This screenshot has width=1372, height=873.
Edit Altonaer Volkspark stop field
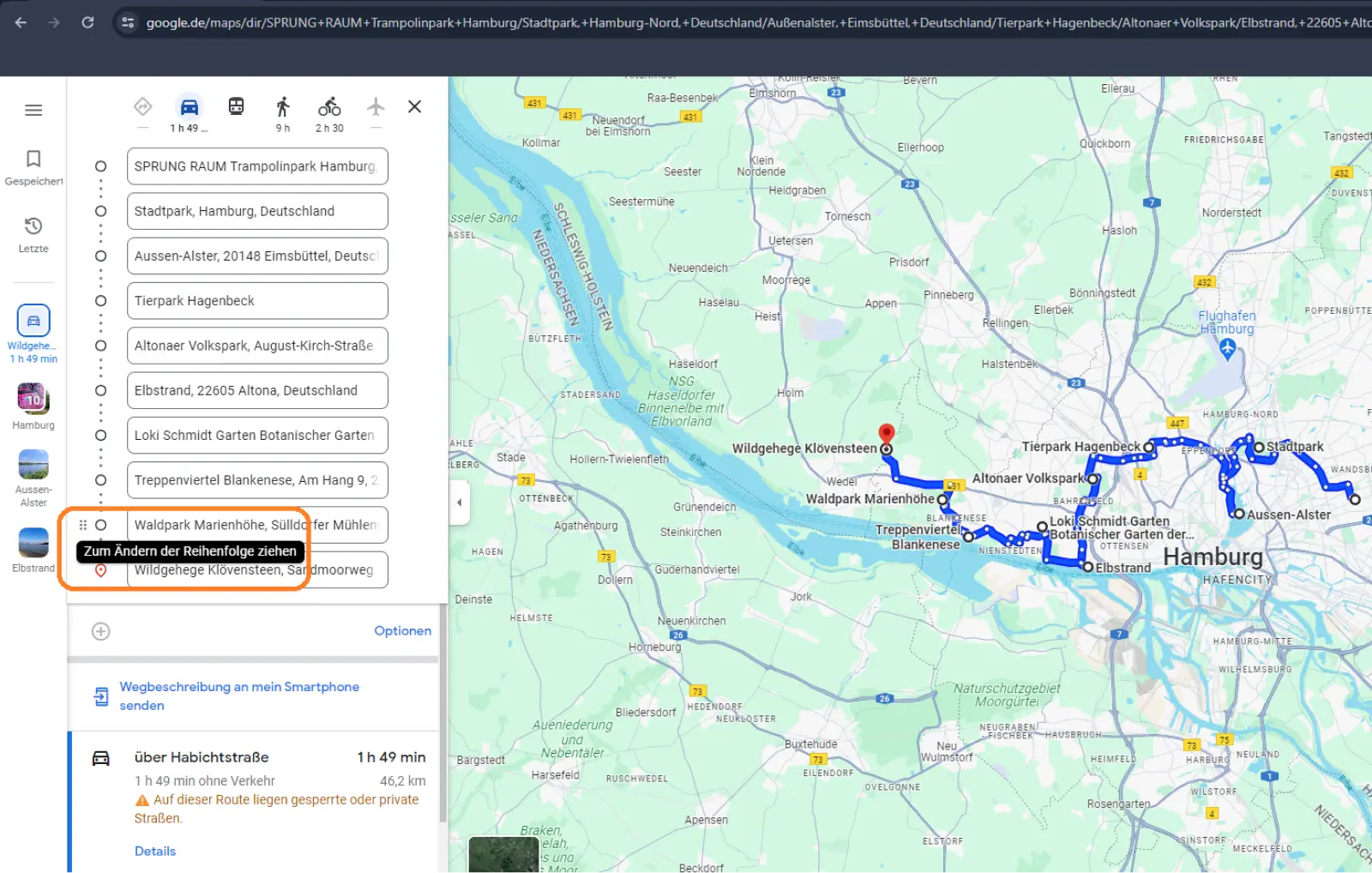click(257, 346)
